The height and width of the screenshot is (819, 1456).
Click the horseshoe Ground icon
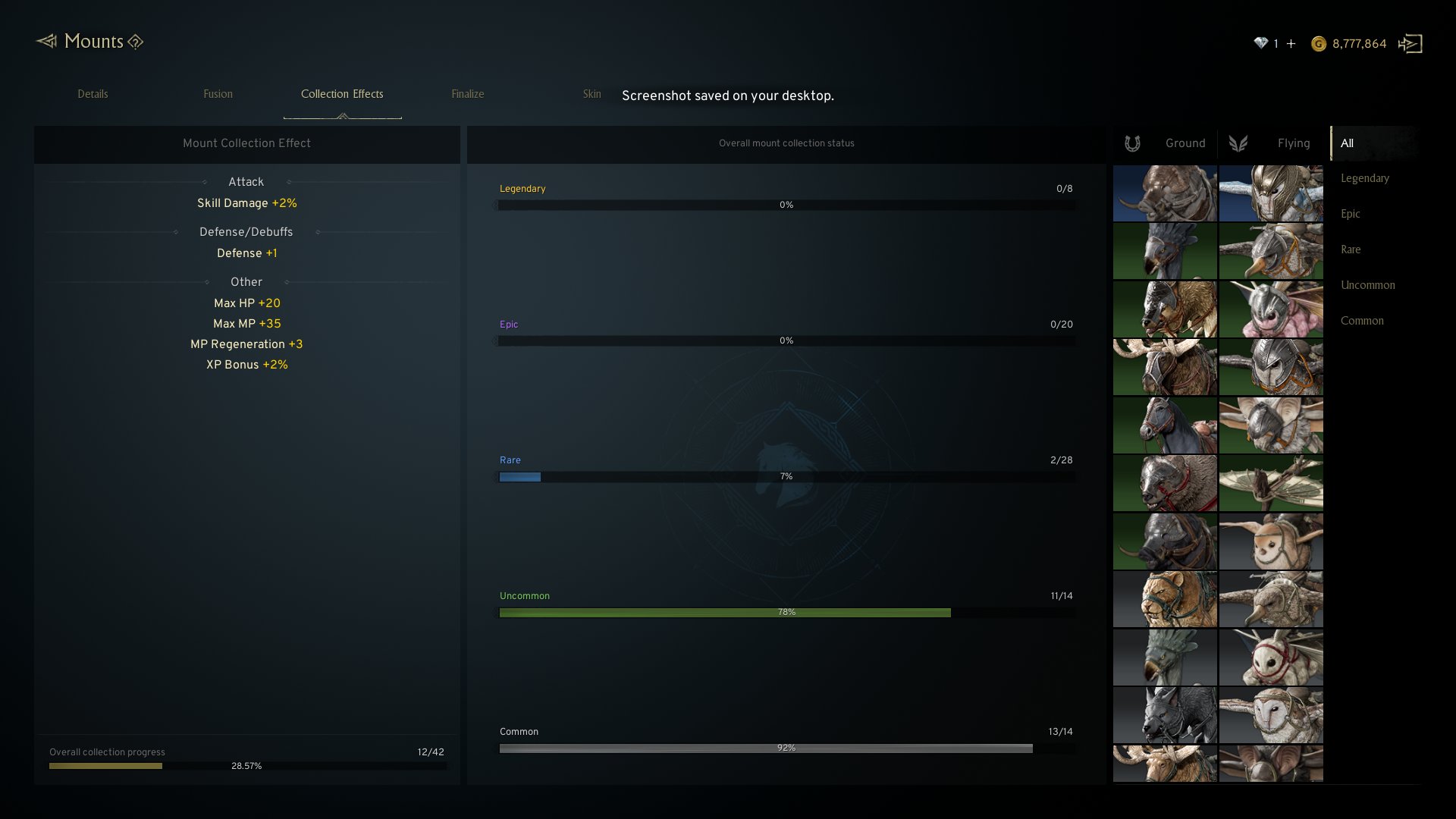click(1132, 143)
